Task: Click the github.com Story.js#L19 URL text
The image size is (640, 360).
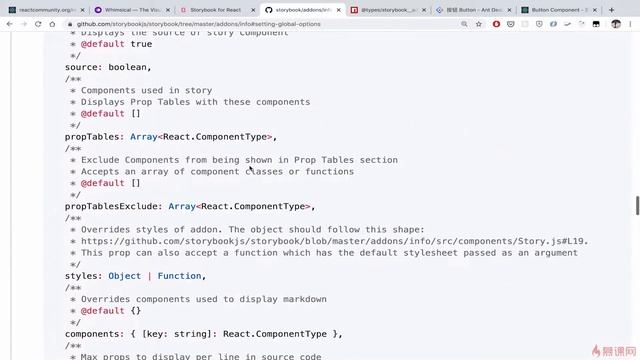Action: (x=334, y=241)
